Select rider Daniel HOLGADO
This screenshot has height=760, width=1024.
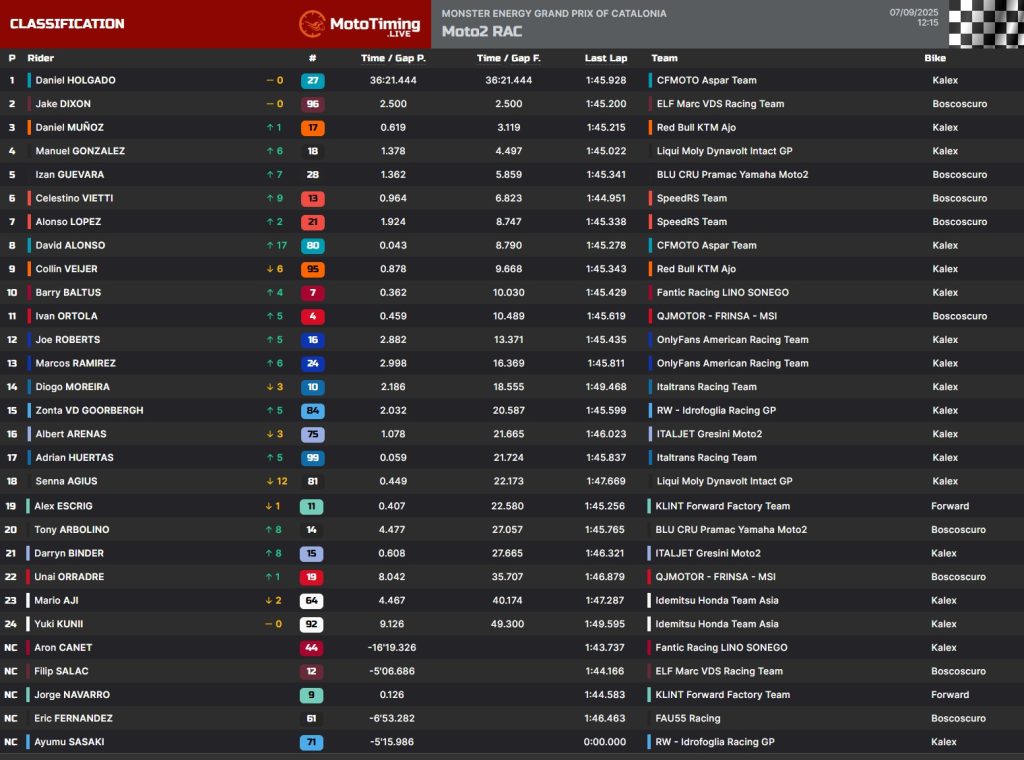coord(75,80)
